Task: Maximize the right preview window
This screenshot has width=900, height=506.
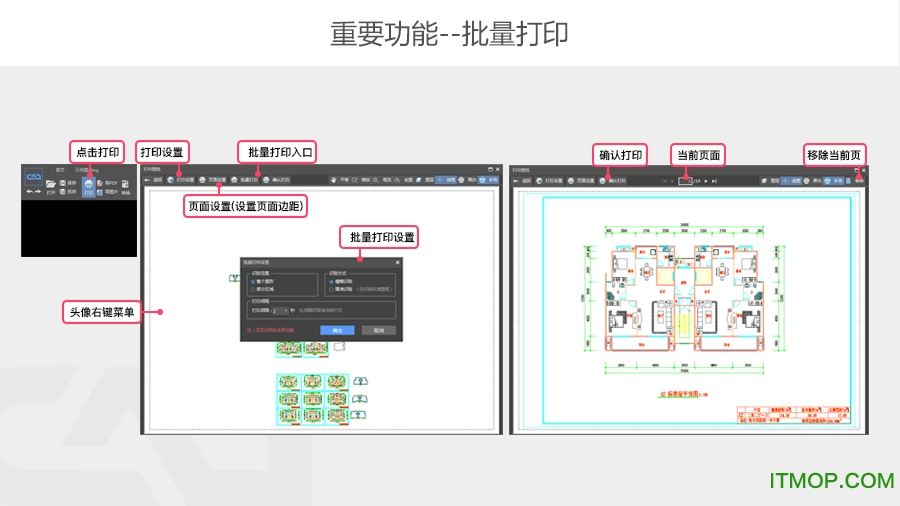Action: 855,170
